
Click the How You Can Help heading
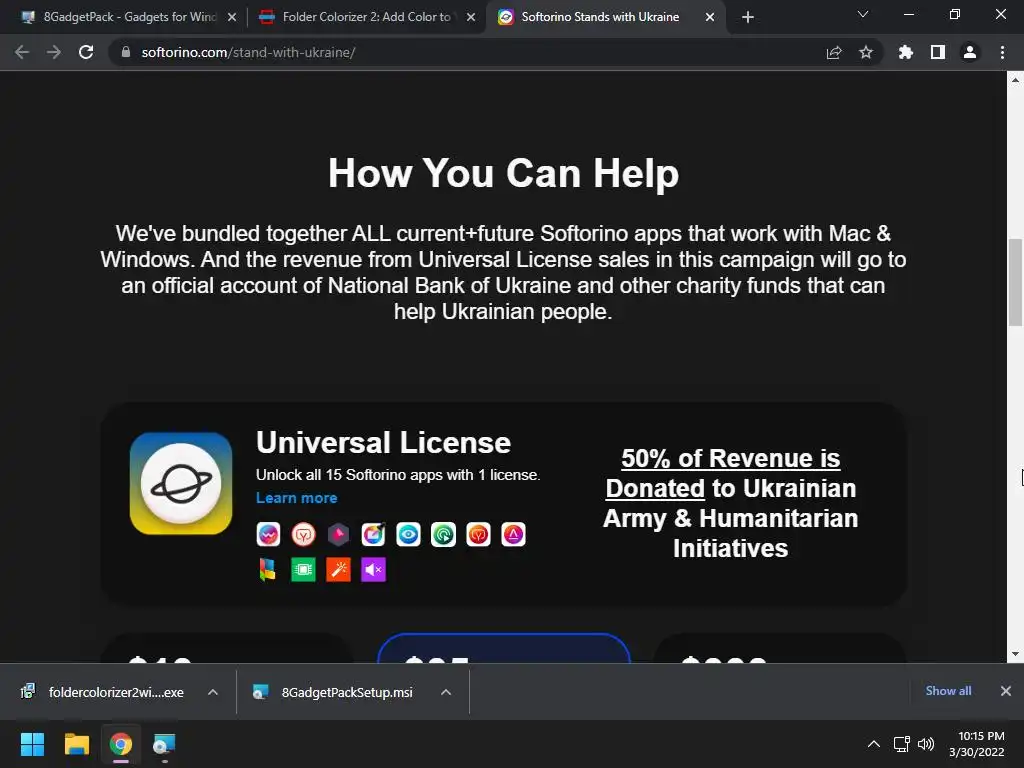pos(504,174)
